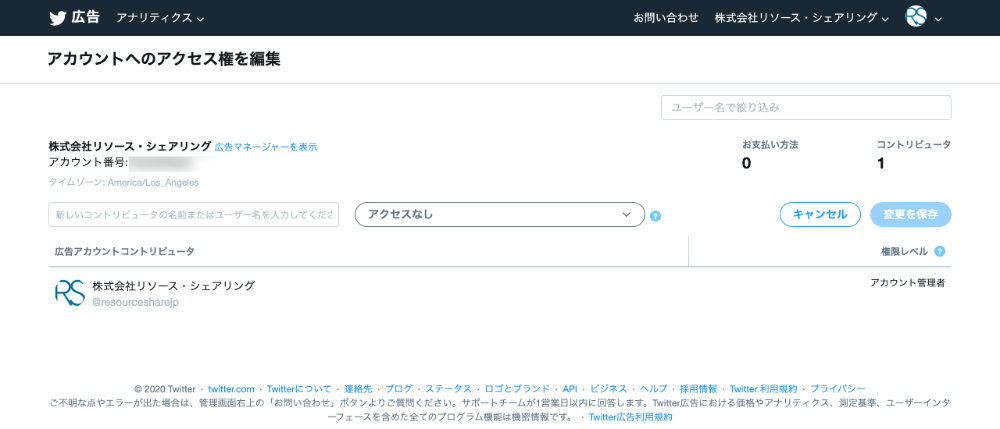Open Twitterについて footer link
Image resolution: width=1000 pixels, height=429 pixels.
[299, 389]
